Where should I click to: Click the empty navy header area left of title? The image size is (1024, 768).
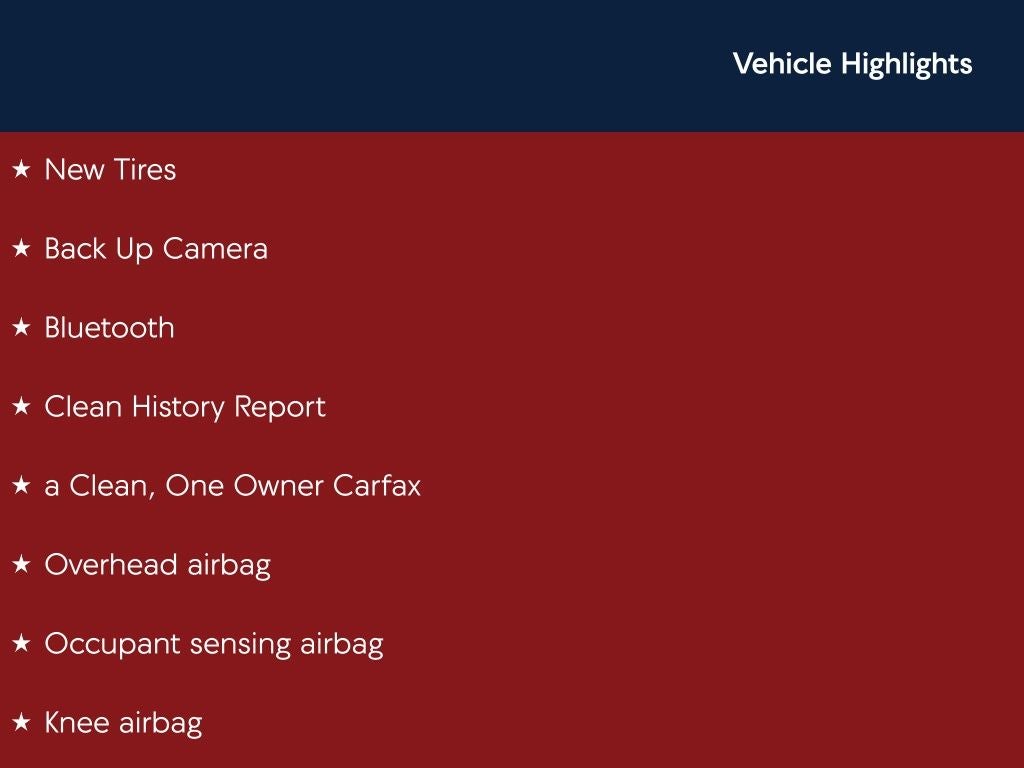tap(350, 65)
